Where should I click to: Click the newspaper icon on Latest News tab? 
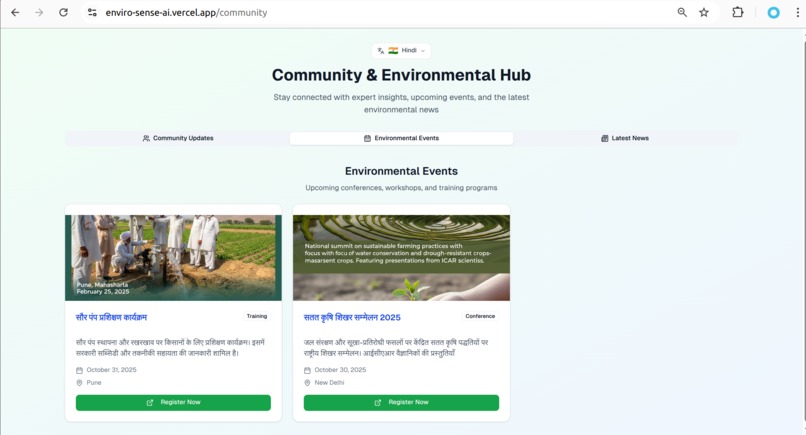pyautogui.click(x=604, y=138)
